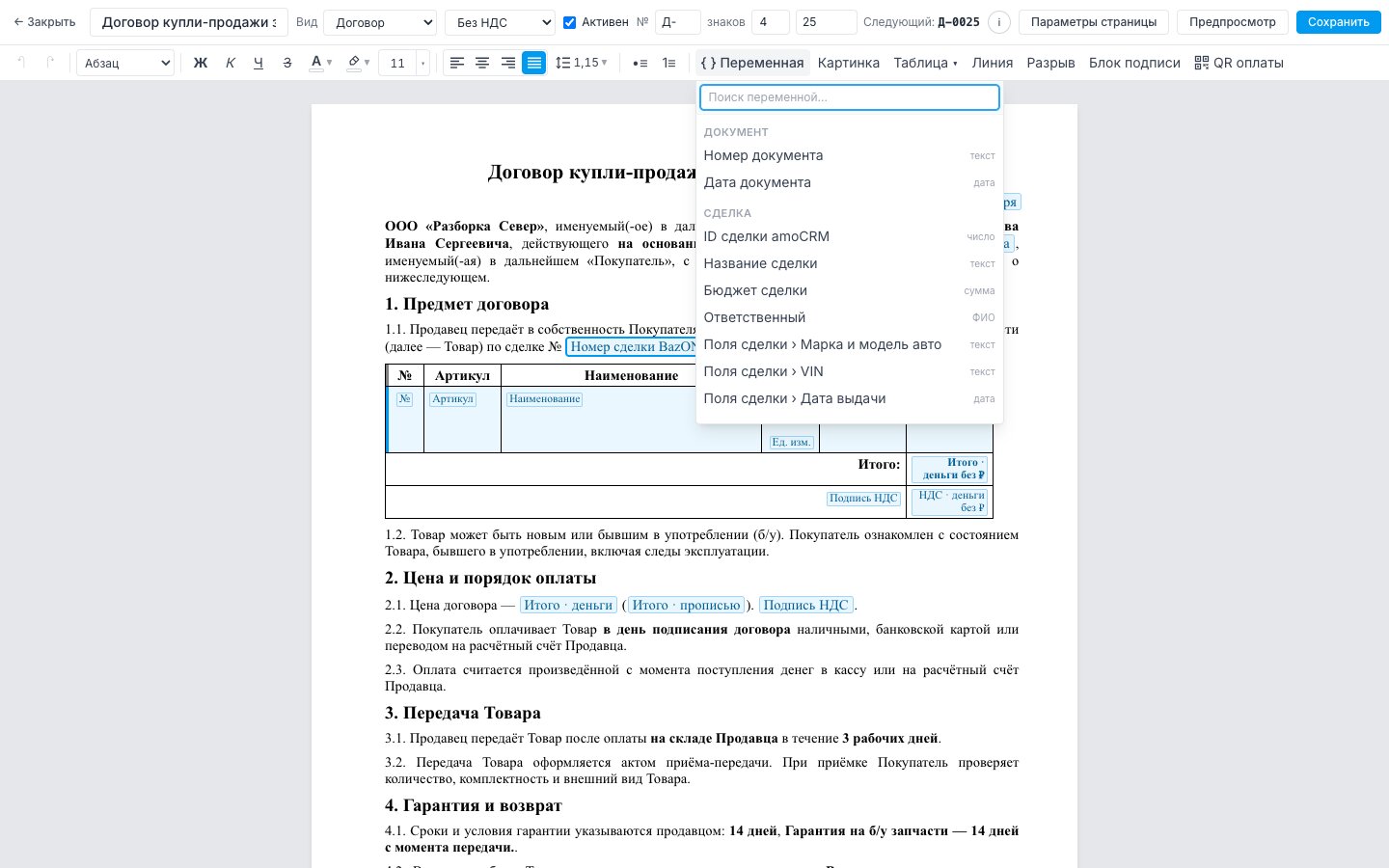Toggle italic К formatting
This screenshot has width=1389, height=868.
230,63
